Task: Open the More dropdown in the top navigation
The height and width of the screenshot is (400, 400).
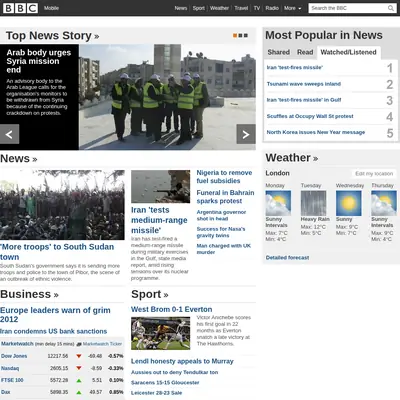Action: (292, 8)
